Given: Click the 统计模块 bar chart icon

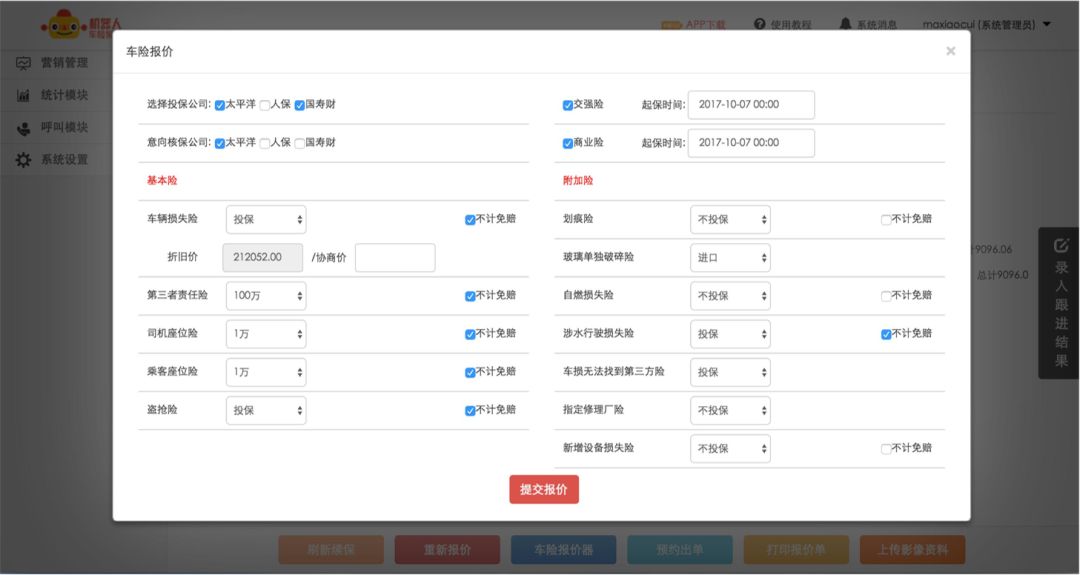Looking at the screenshot, I should (x=23, y=96).
